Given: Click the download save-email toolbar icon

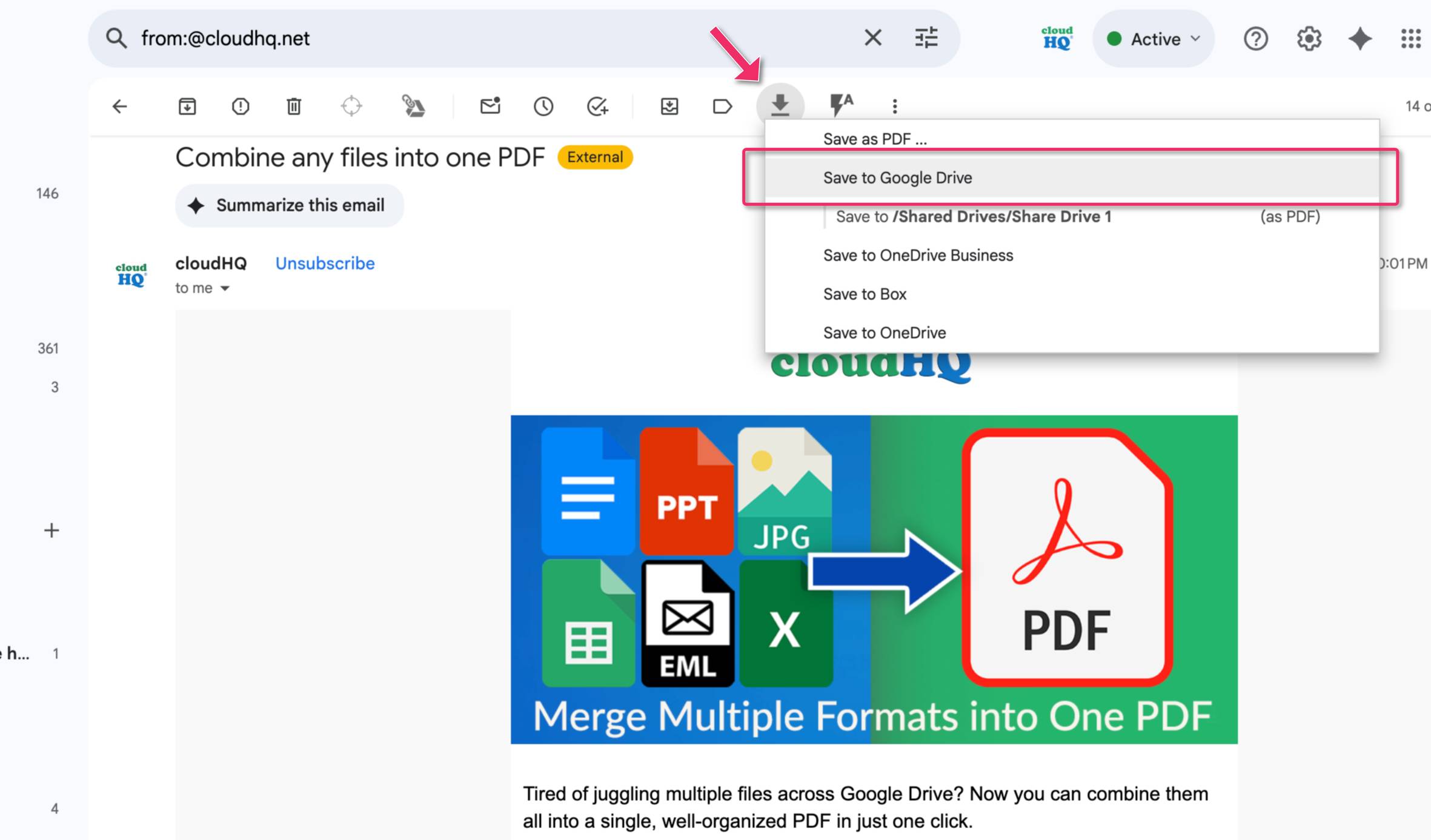Looking at the screenshot, I should [x=780, y=106].
